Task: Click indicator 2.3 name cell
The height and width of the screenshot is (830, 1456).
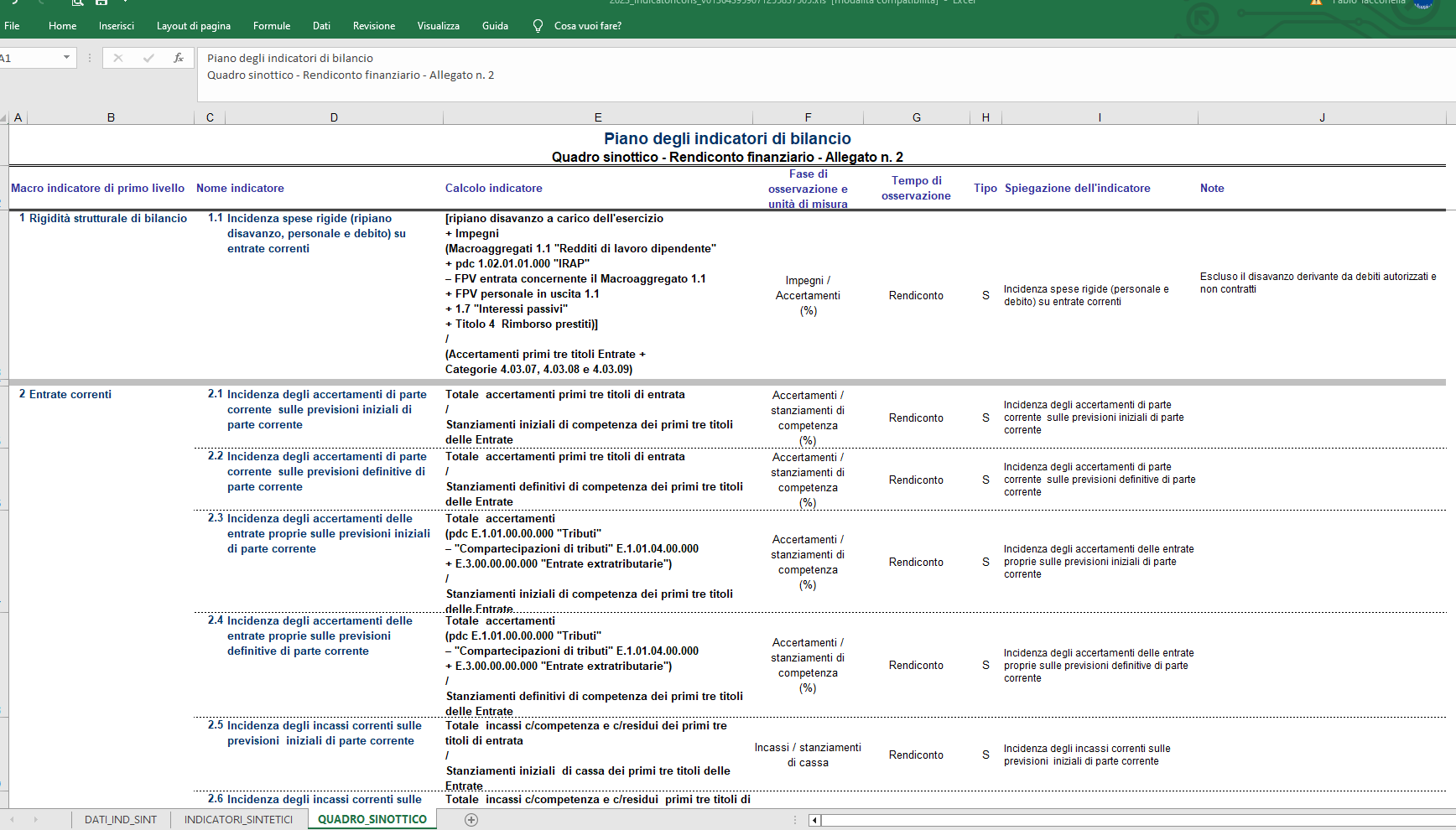Action: 328,533
